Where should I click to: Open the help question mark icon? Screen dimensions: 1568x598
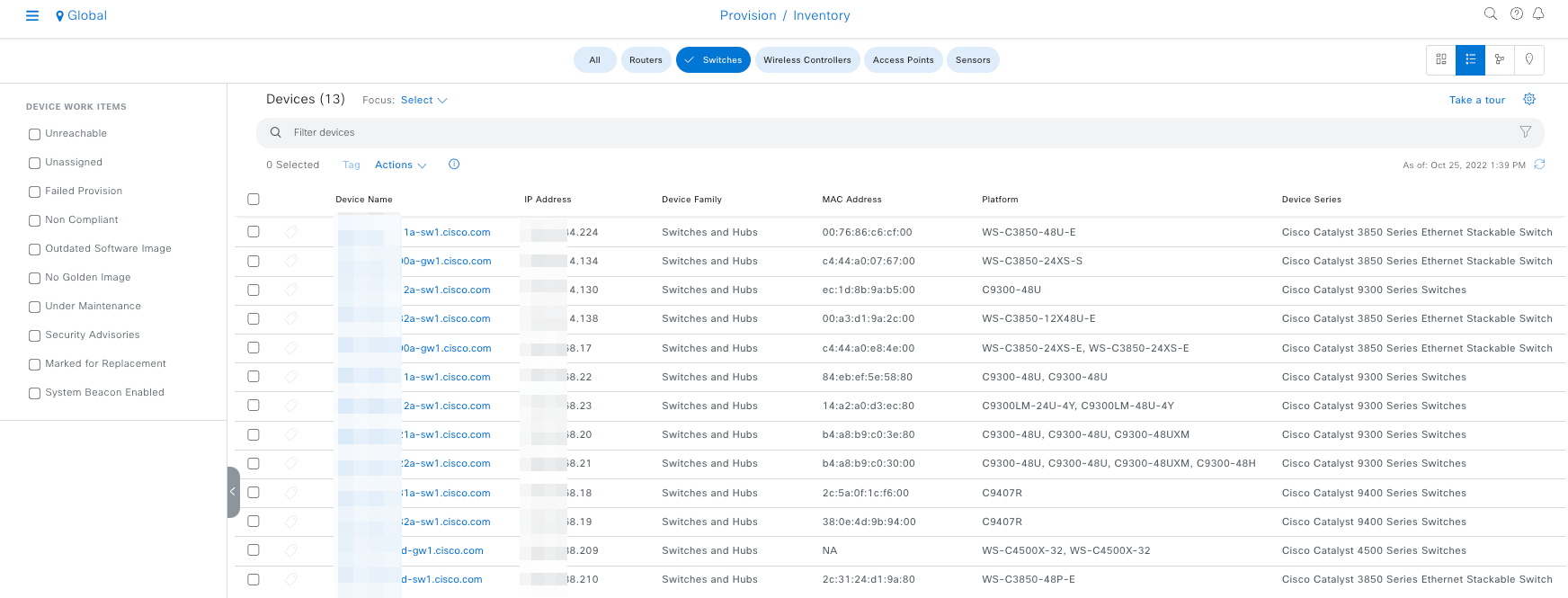pyautogui.click(x=1517, y=13)
